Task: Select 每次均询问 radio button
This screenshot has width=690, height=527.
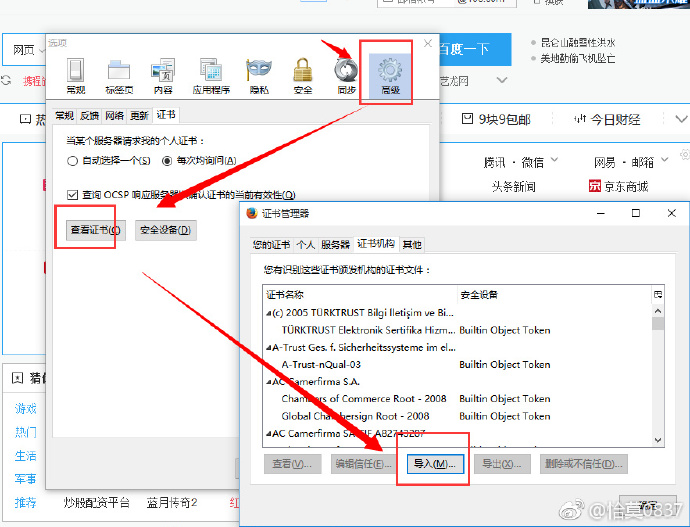Action: click(167, 161)
